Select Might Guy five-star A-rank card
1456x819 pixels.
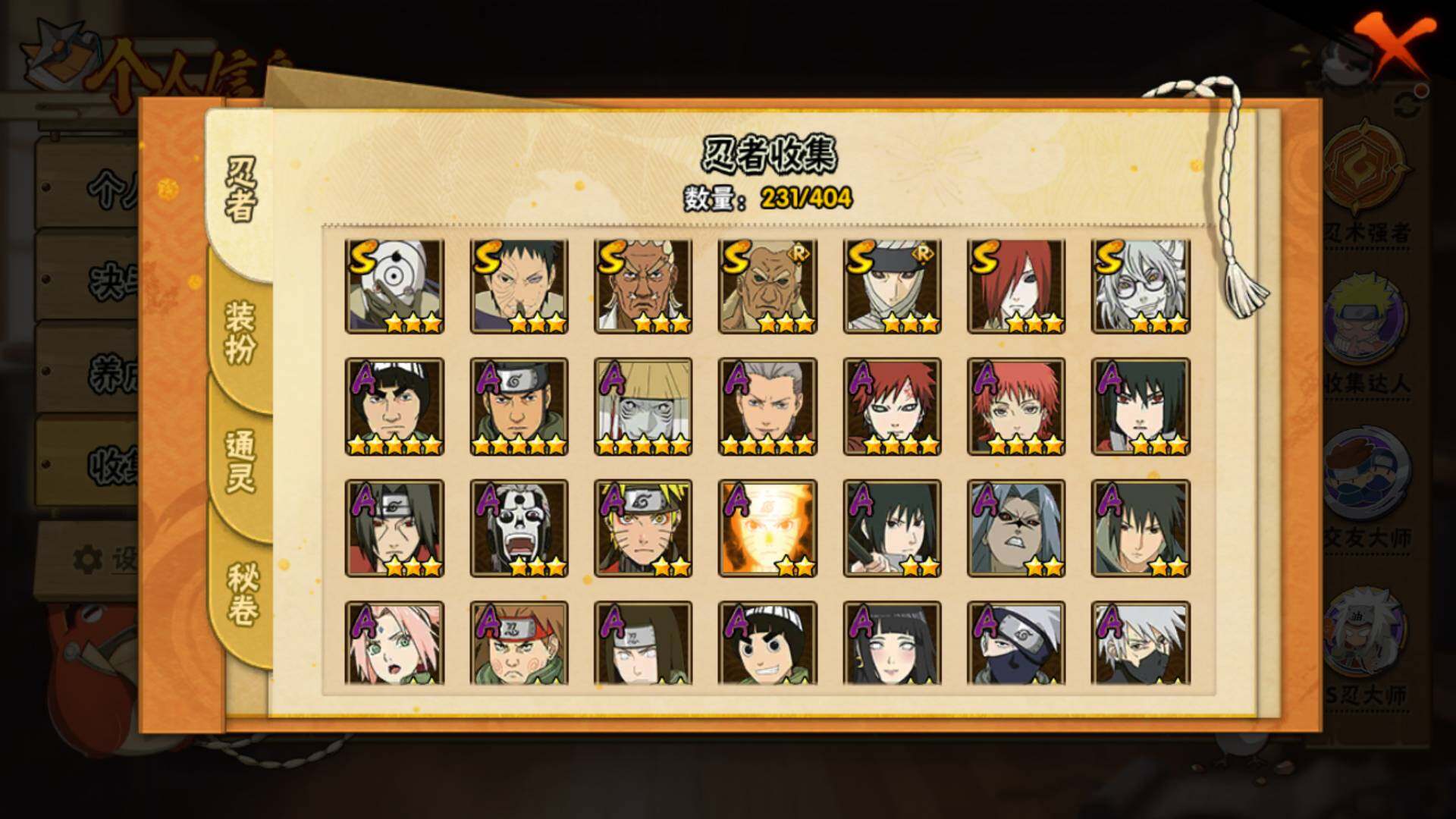point(394,407)
